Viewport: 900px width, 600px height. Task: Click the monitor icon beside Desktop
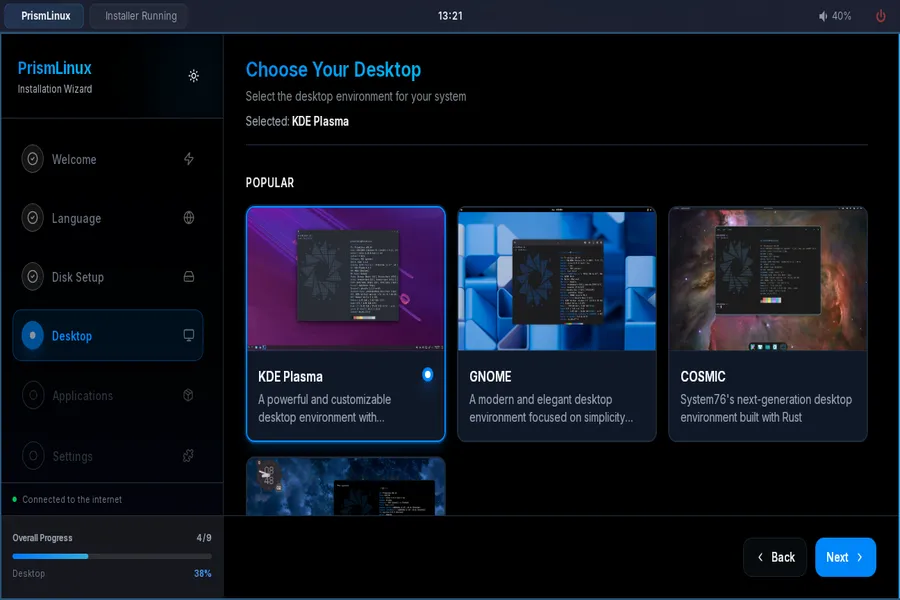click(189, 336)
